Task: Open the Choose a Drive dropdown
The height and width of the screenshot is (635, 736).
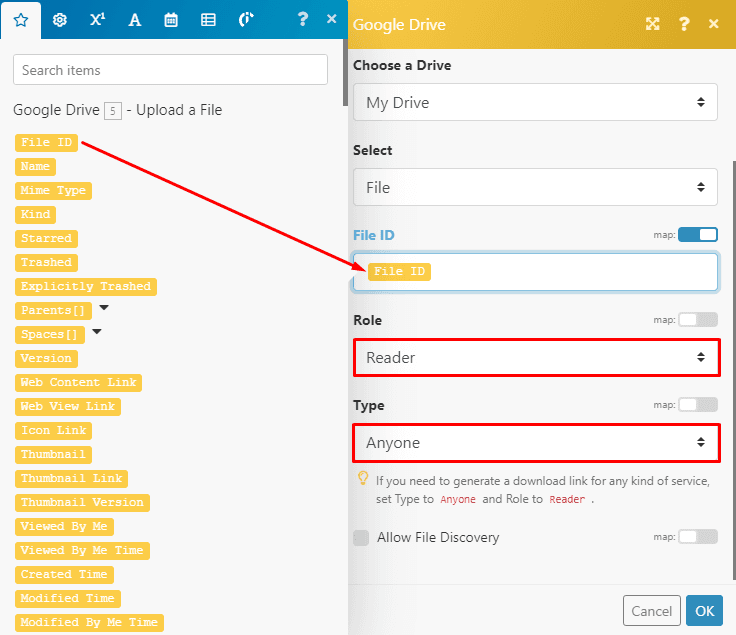Action: click(535, 102)
